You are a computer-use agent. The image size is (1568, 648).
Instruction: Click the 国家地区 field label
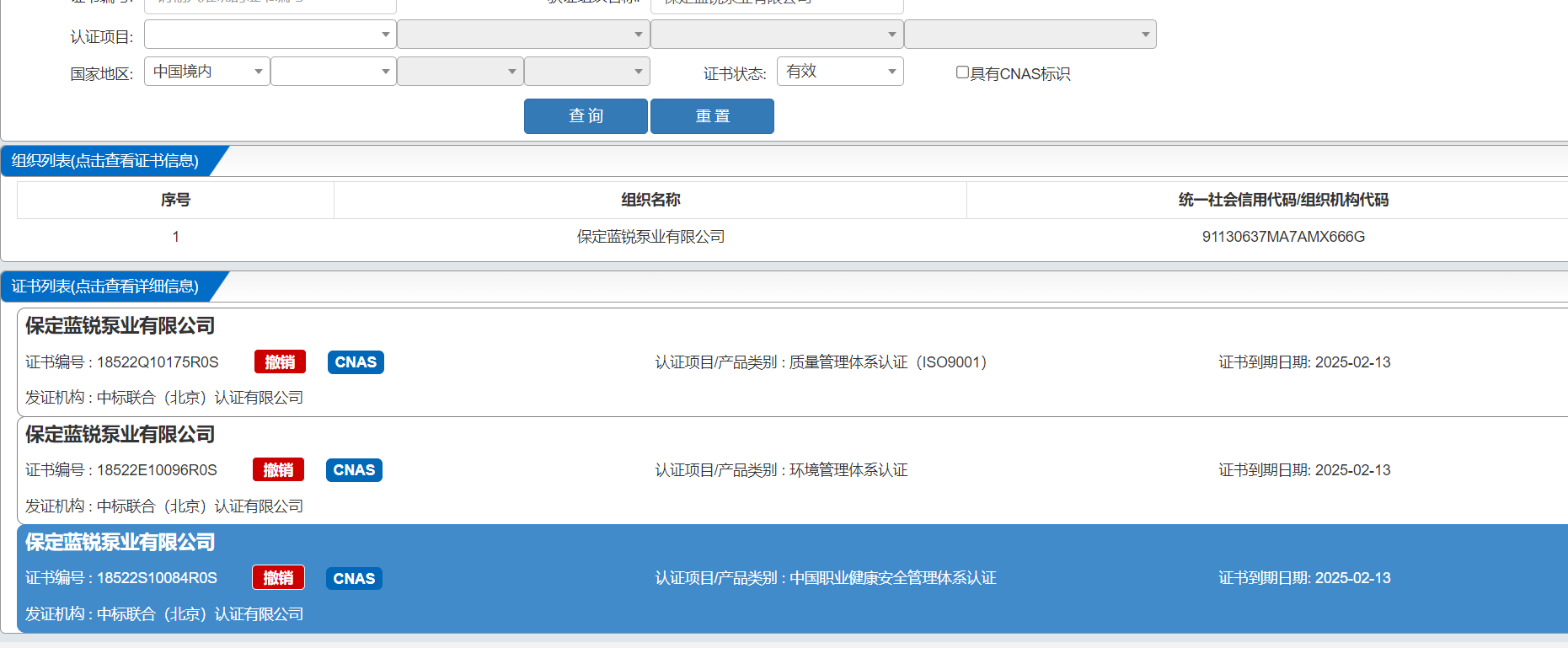101,74
